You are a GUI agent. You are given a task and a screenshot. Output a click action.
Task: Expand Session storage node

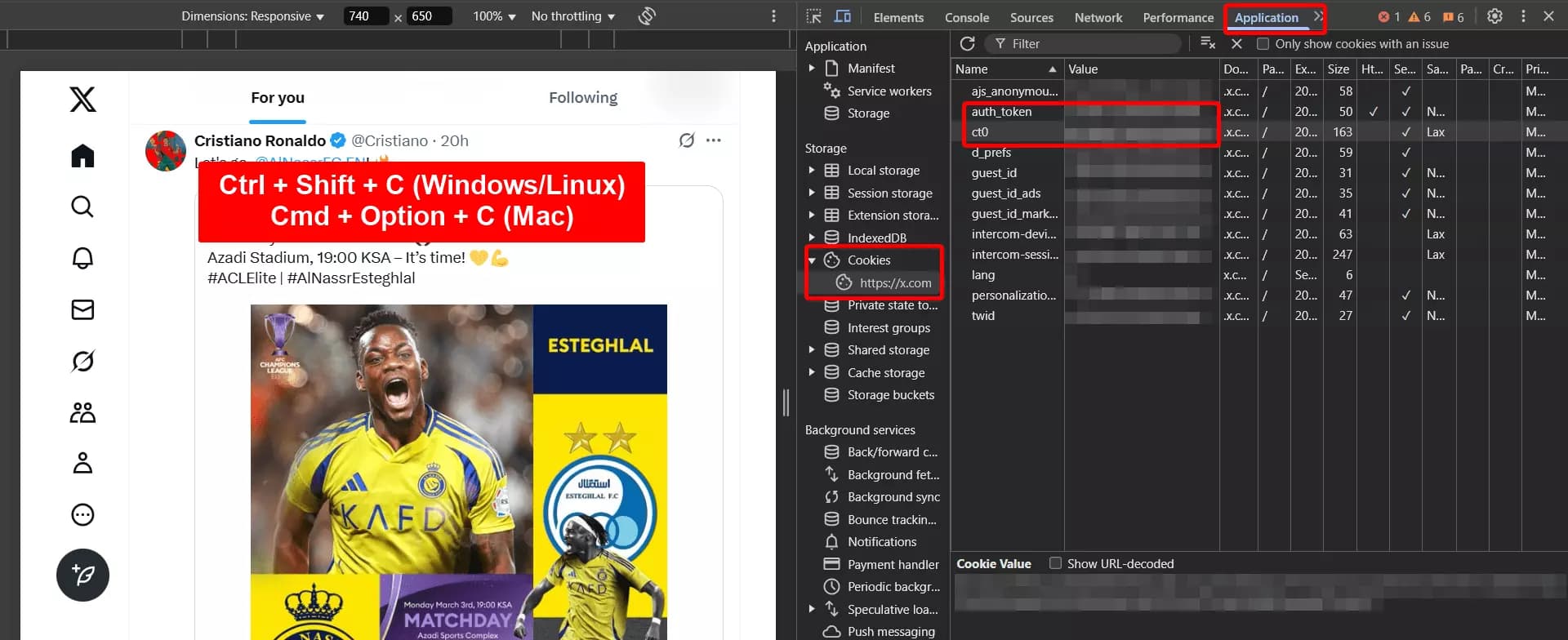point(812,193)
